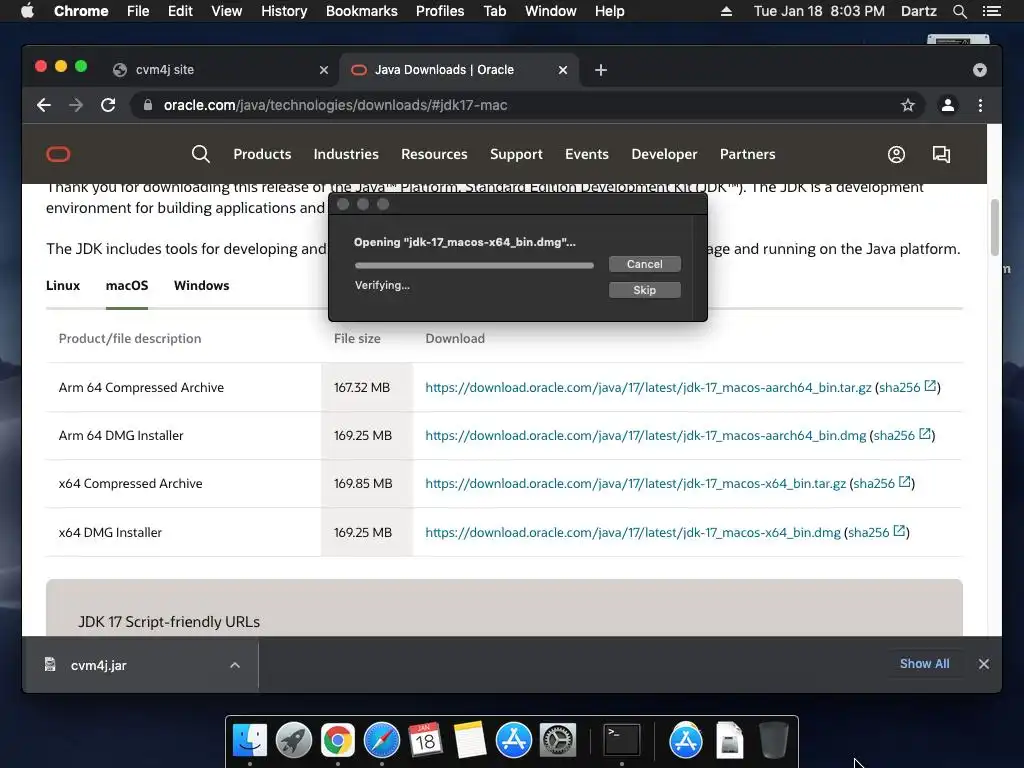Skip the dmg verification
This screenshot has width=1024, height=768.
645,290
